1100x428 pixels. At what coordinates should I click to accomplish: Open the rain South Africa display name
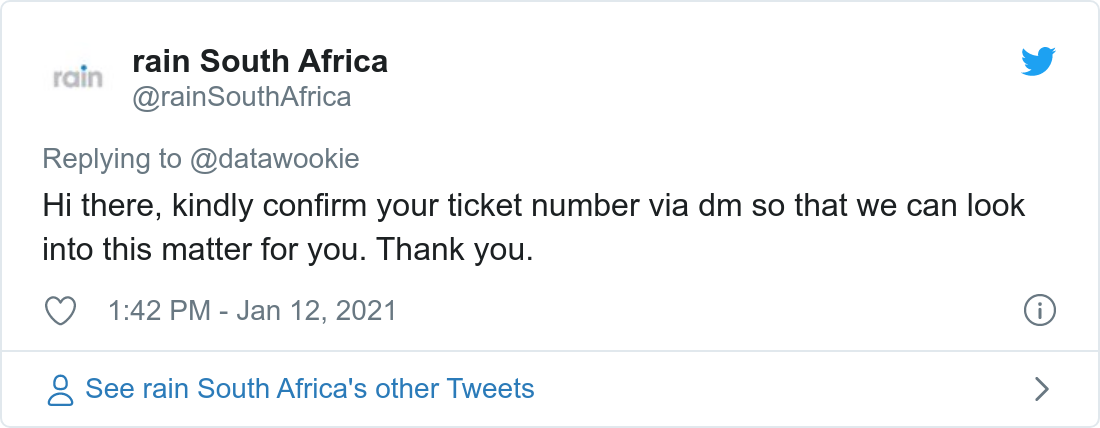[260, 62]
